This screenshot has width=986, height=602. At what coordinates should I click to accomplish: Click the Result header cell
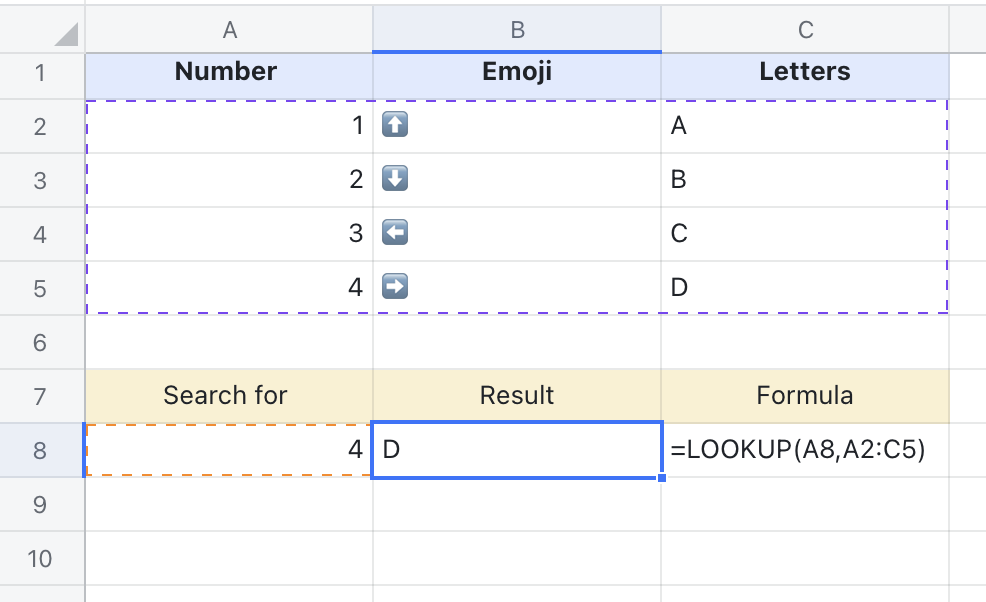516,395
